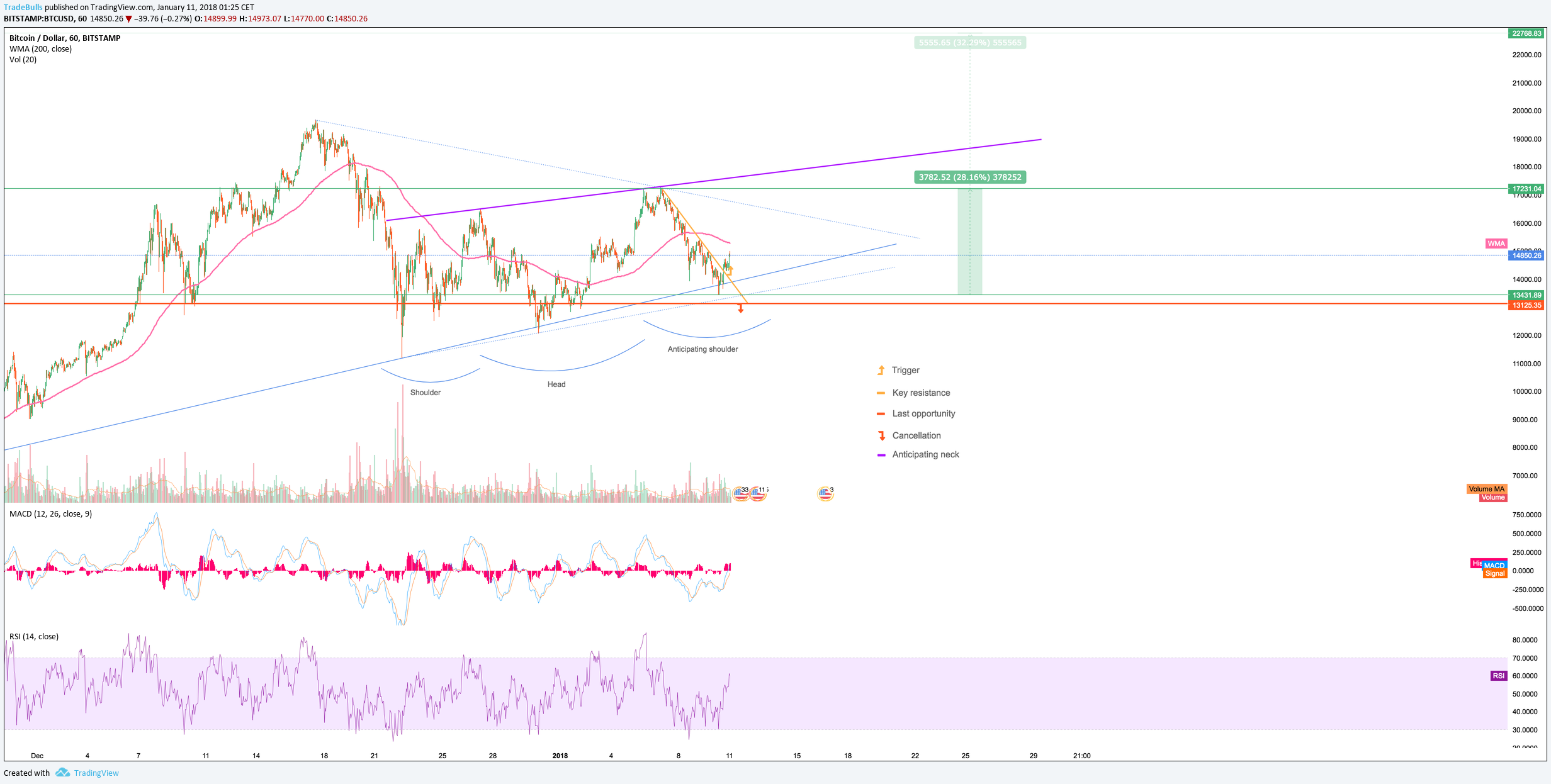Click the blue 14850.26 current price tag
1551x784 pixels.
[1526, 255]
